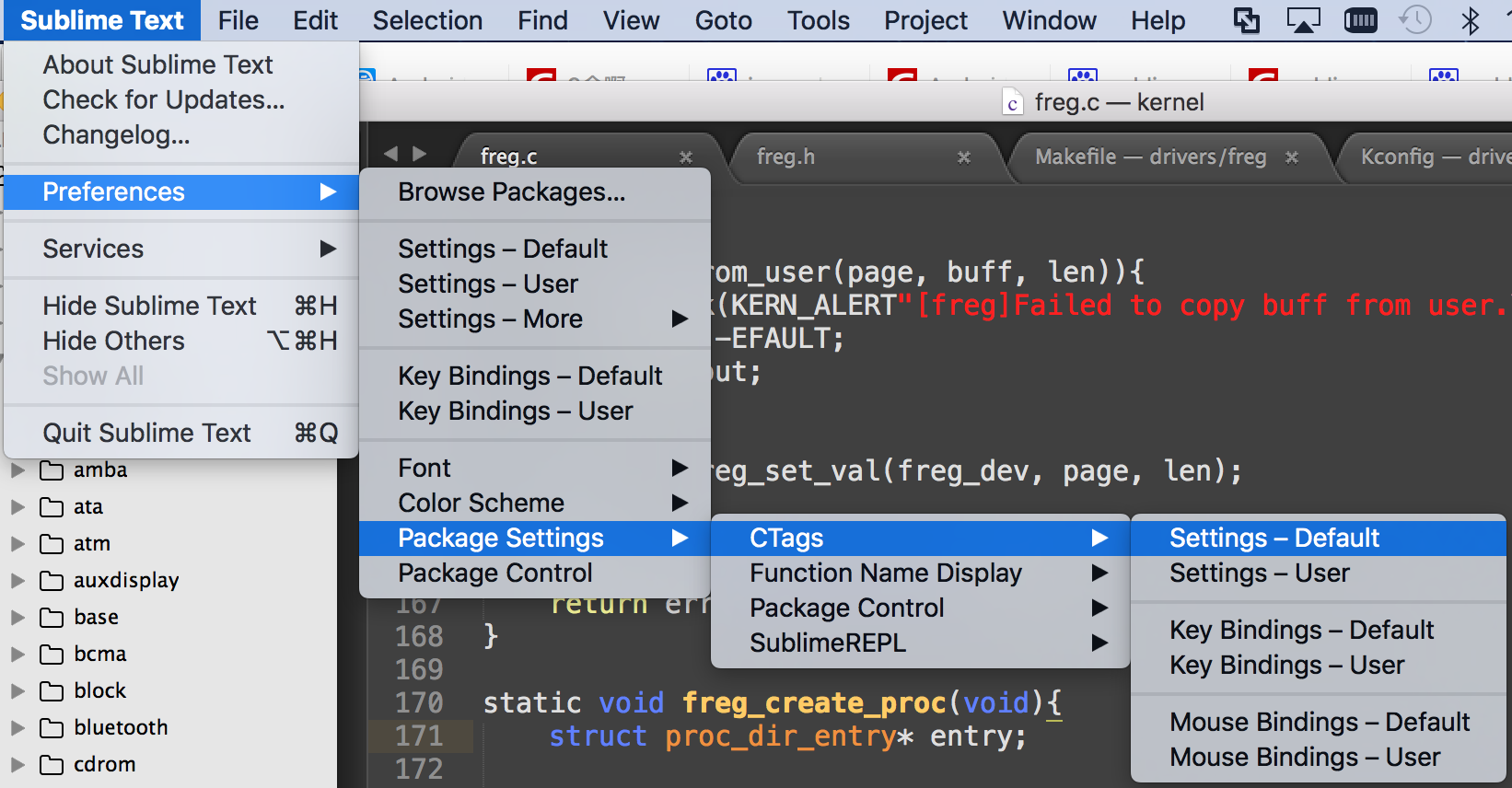The image size is (1512, 788).
Task: Select CTags in Package Settings
Action: pyautogui.click(x=921, y=538)
